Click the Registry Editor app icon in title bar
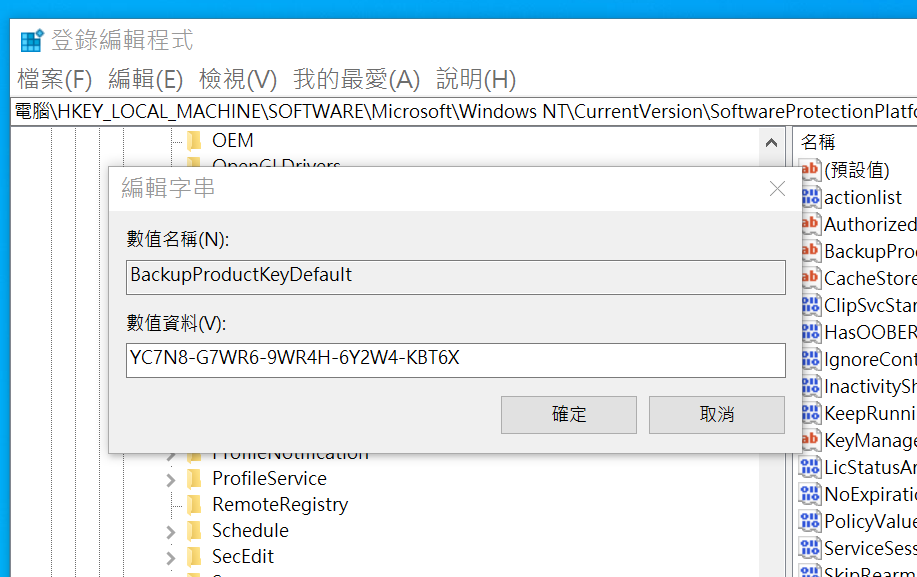This screenshot has width=917, height=577. click(x=32, y=41)
